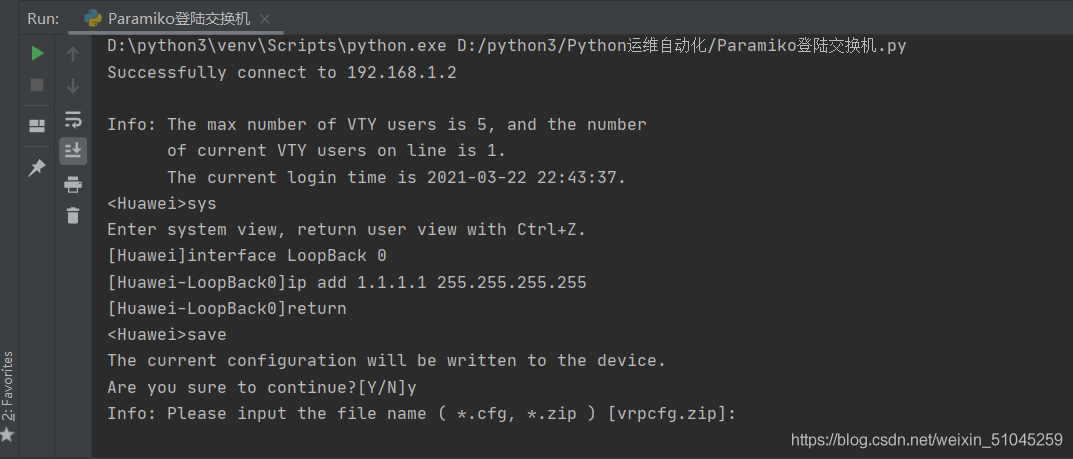Click the Stop process square icon
The image size is (1073, 459).
tap(37, 85)
